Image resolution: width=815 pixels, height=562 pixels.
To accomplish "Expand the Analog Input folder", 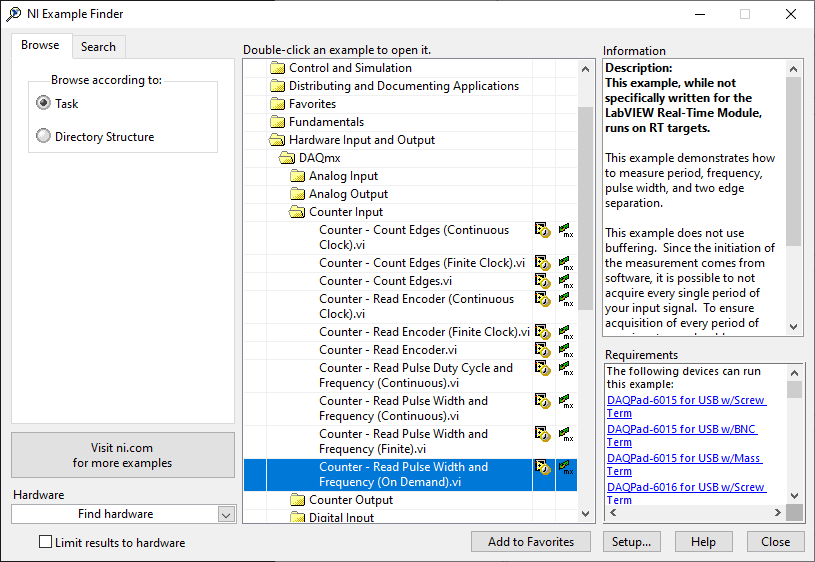I will 297,176.
